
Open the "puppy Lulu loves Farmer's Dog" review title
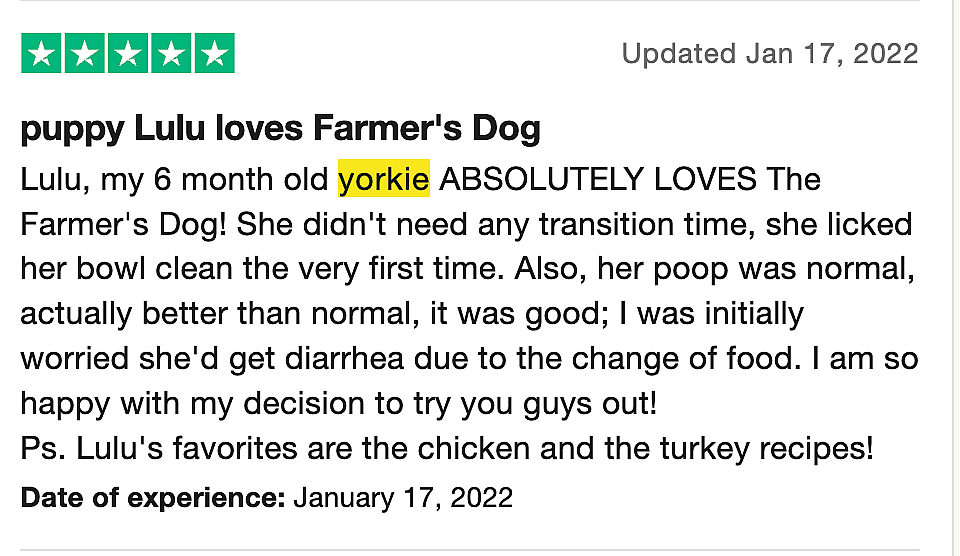click(280, 128)
